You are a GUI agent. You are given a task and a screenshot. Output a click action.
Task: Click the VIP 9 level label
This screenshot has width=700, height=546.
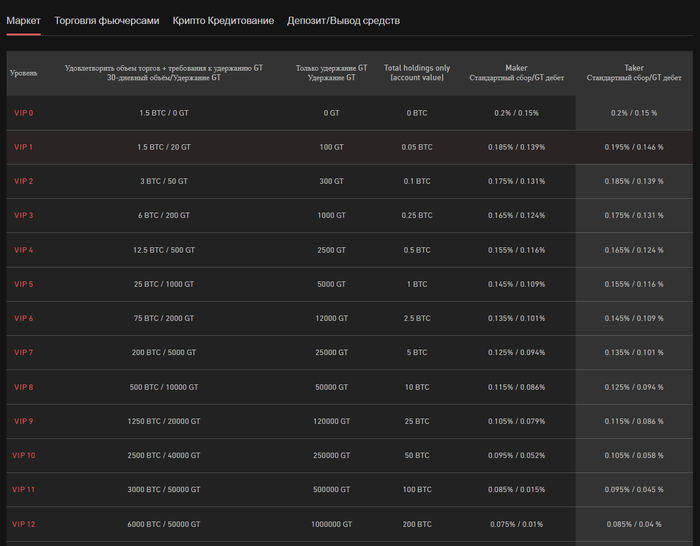pos(23,421)
